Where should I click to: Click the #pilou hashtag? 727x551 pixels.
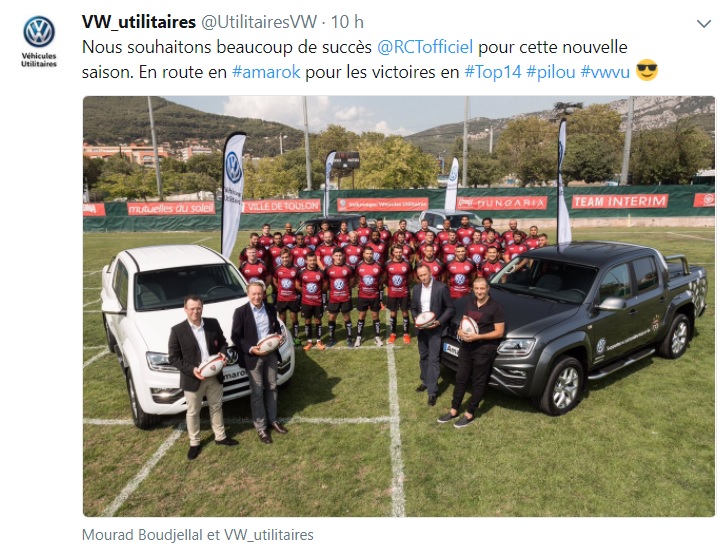tap(551, 72)
